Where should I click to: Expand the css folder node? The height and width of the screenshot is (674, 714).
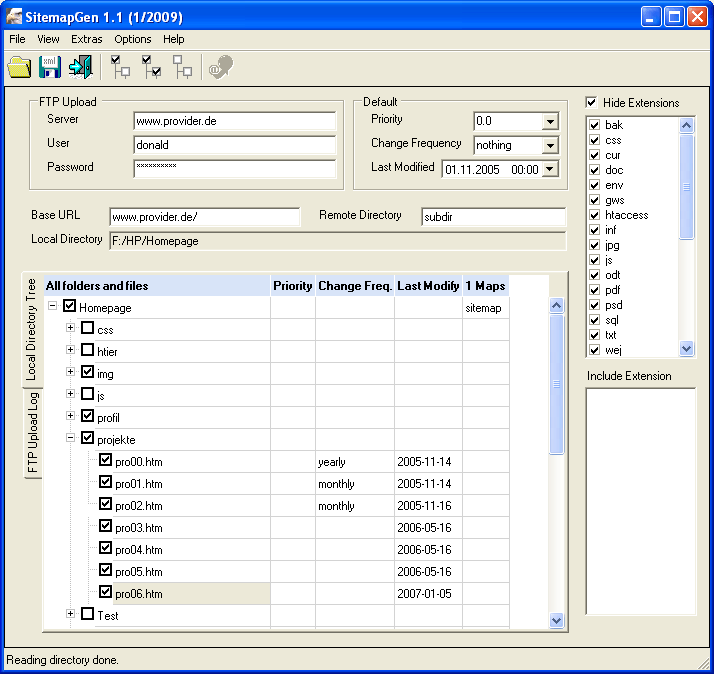70,327
